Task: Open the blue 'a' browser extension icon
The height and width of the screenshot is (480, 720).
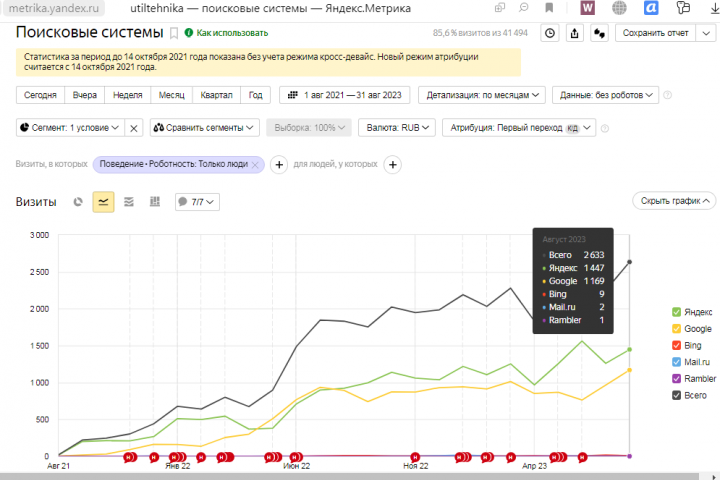Action: [651, 8]
